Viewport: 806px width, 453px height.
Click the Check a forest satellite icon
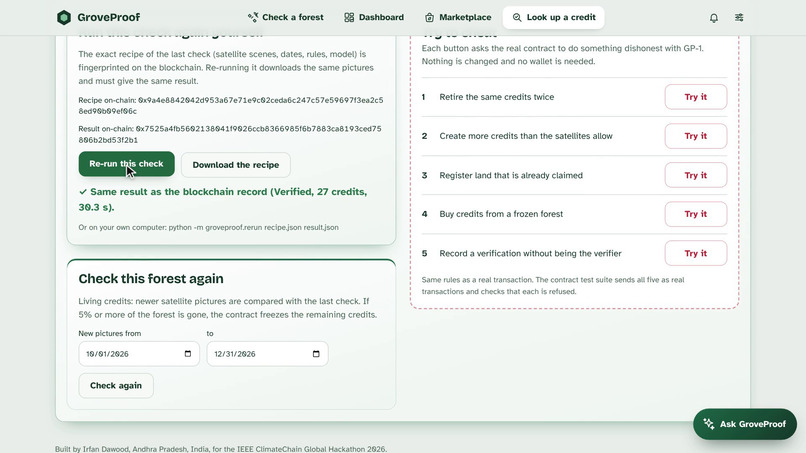pos(253,17)
